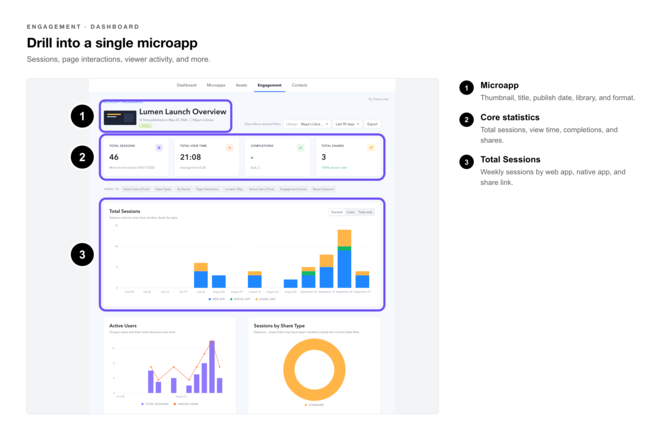
Task: Open the Dashboard tab
Action: 186,85
